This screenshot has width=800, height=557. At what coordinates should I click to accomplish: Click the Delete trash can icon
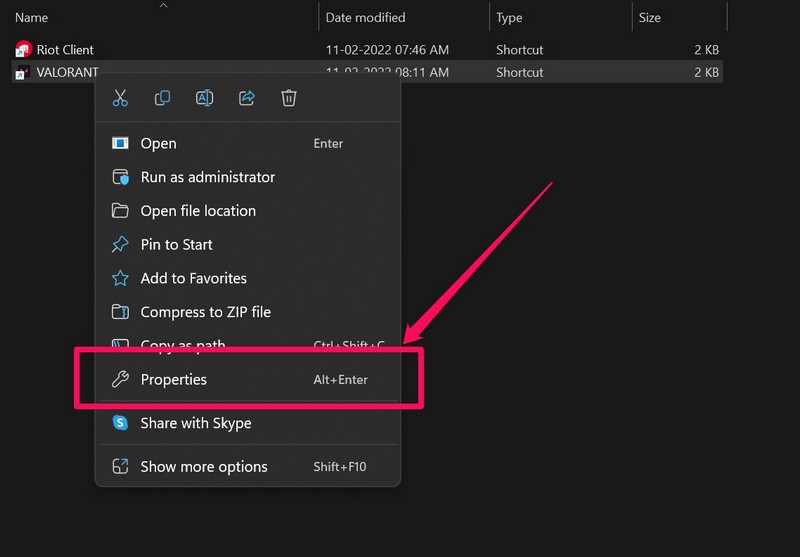pyautogui.click(x=289, y=98)
